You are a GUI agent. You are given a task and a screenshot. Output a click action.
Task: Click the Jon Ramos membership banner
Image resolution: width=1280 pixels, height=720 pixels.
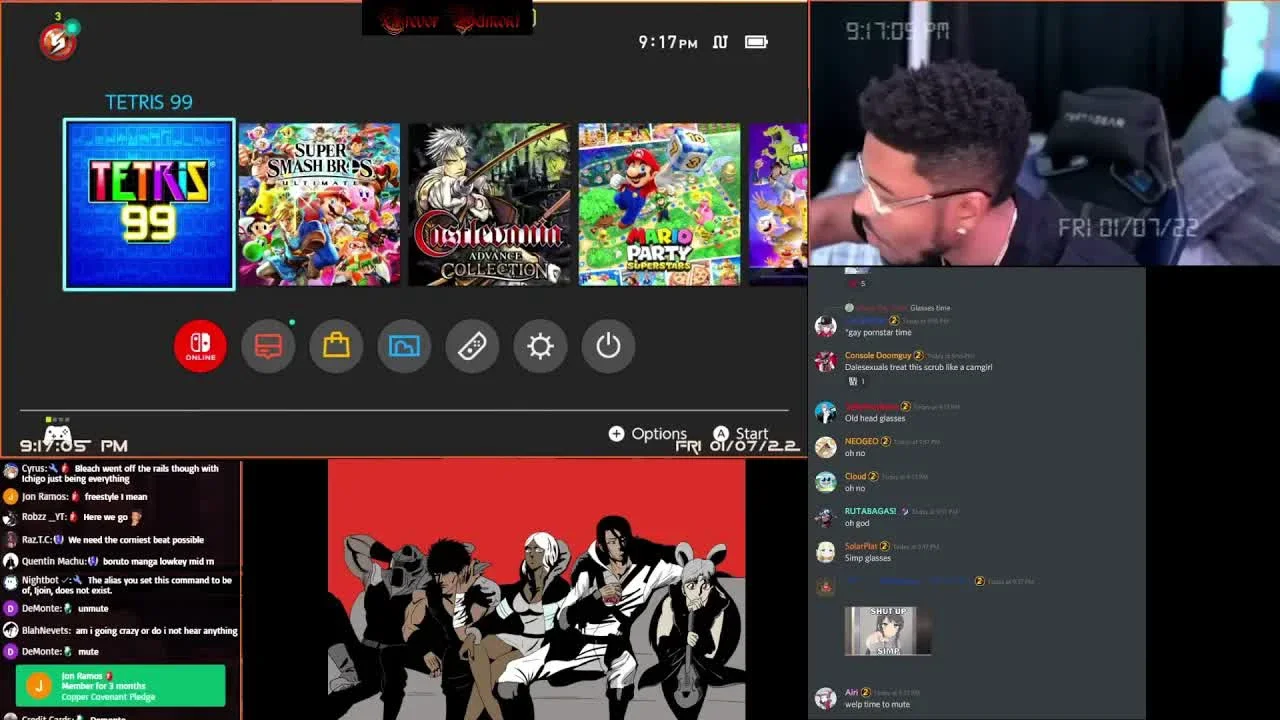pyautogui.click(x=121, y=686)
